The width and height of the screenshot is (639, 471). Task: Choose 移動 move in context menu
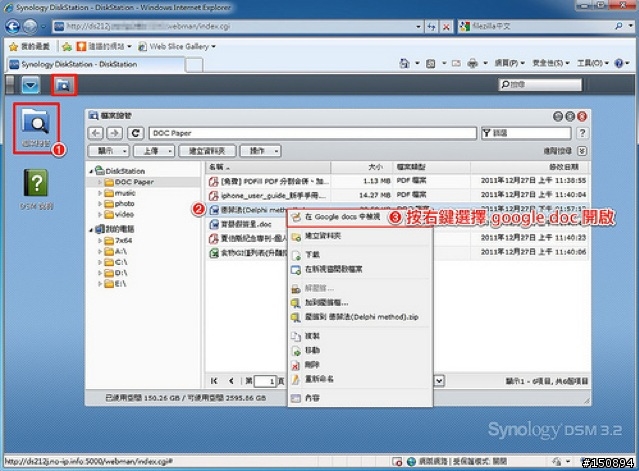(361, 350)
